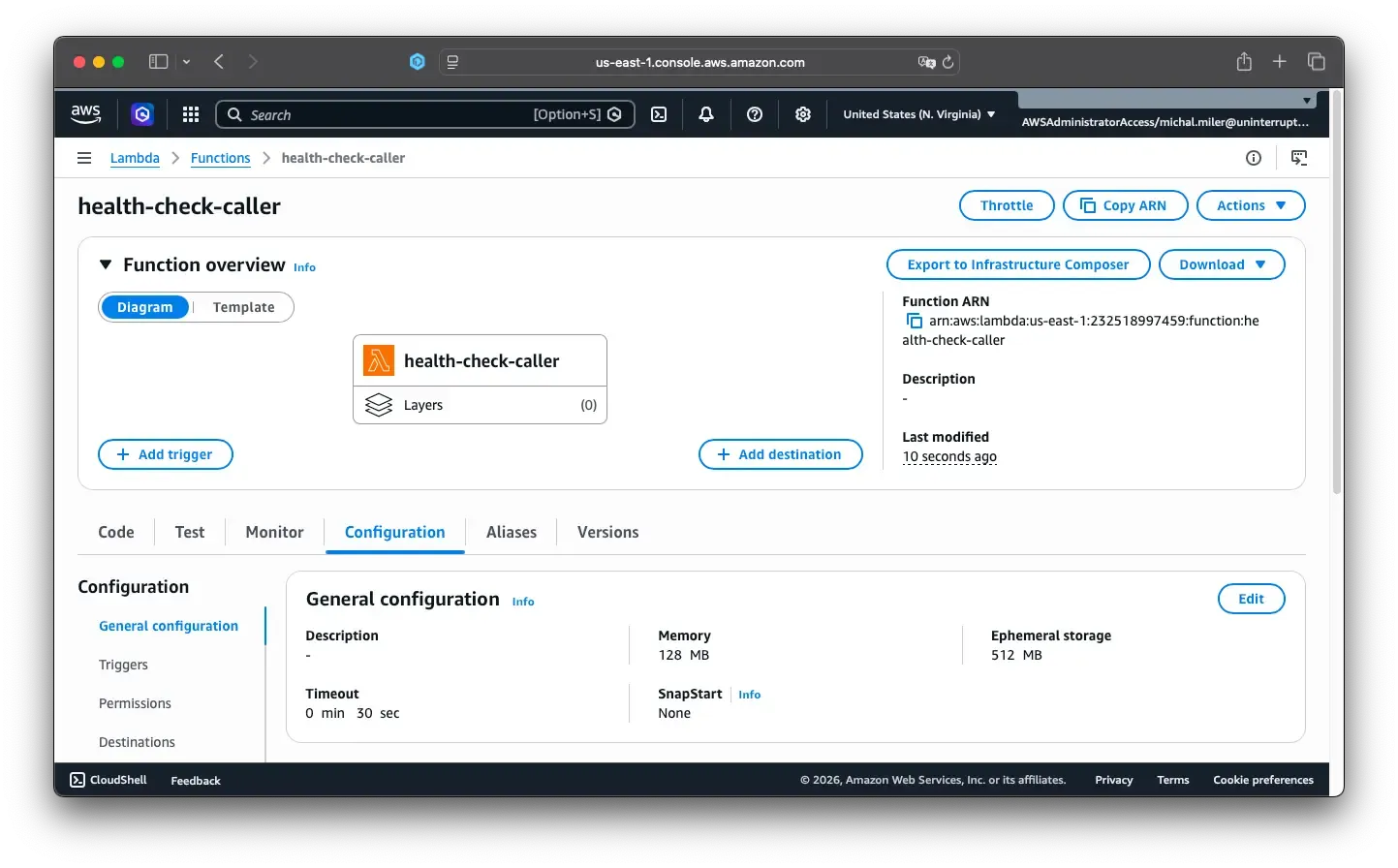Copy the Function ARN with the copy icon
The image size is (1398, 868).
click(914, 321)
